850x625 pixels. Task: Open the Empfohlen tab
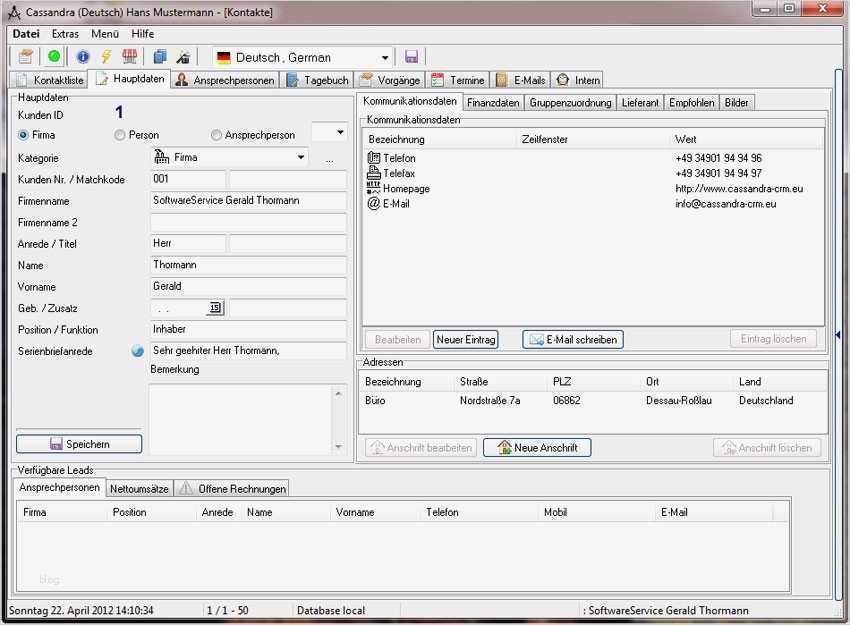(692, 102)
